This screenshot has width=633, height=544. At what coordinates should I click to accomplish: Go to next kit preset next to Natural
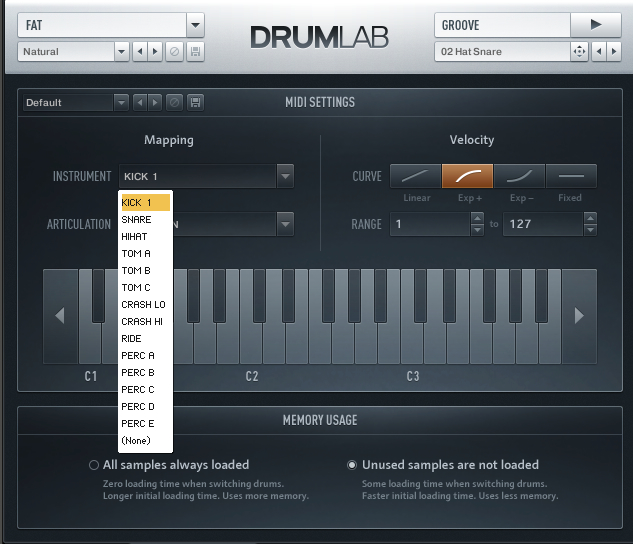(155, 52)
